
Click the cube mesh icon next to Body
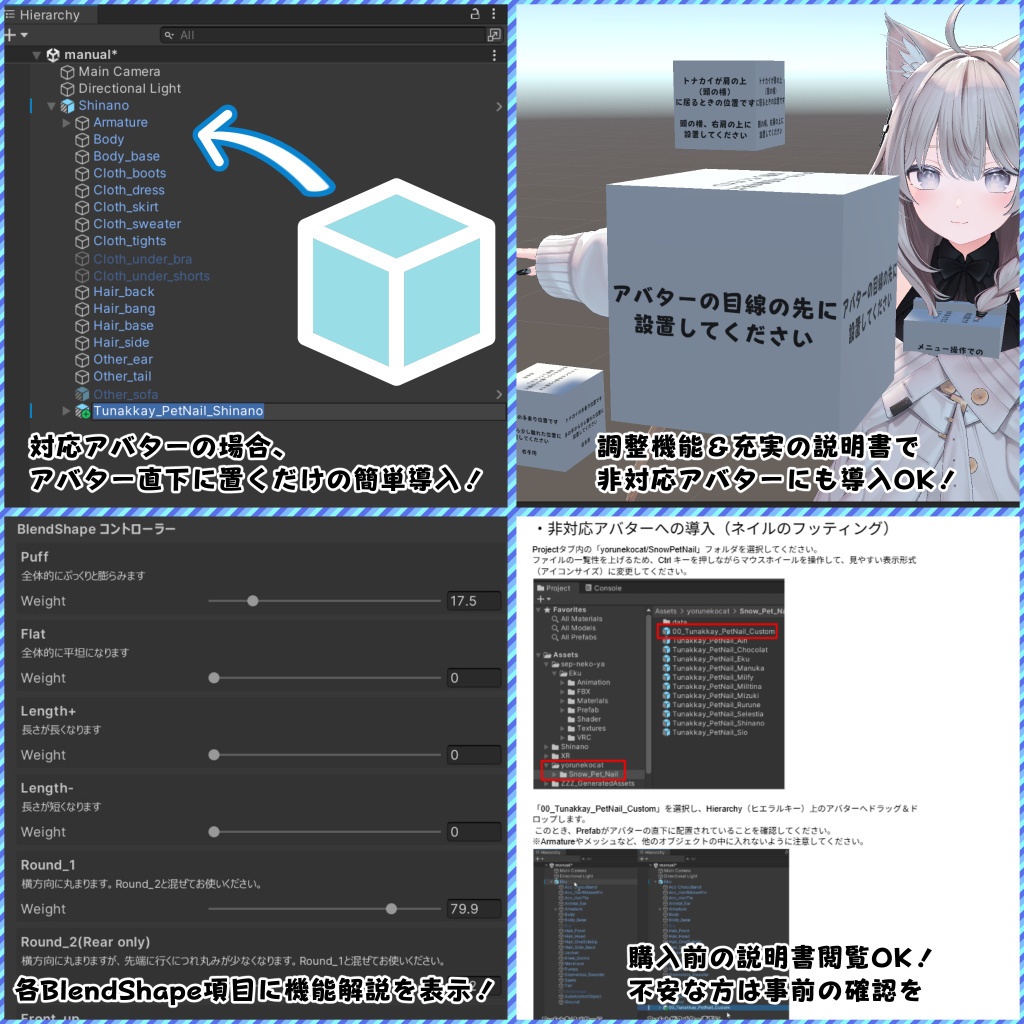pos(84,139)
